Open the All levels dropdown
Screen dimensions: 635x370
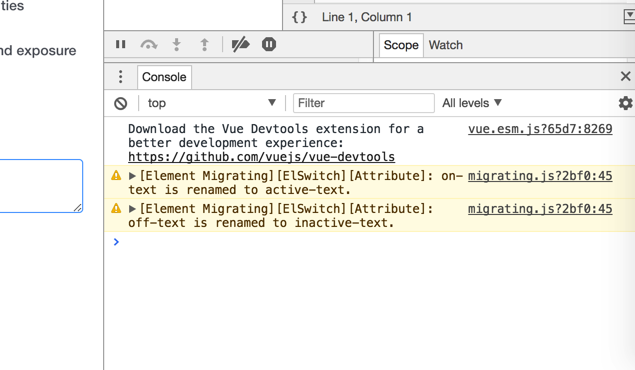tap(472, 103)
